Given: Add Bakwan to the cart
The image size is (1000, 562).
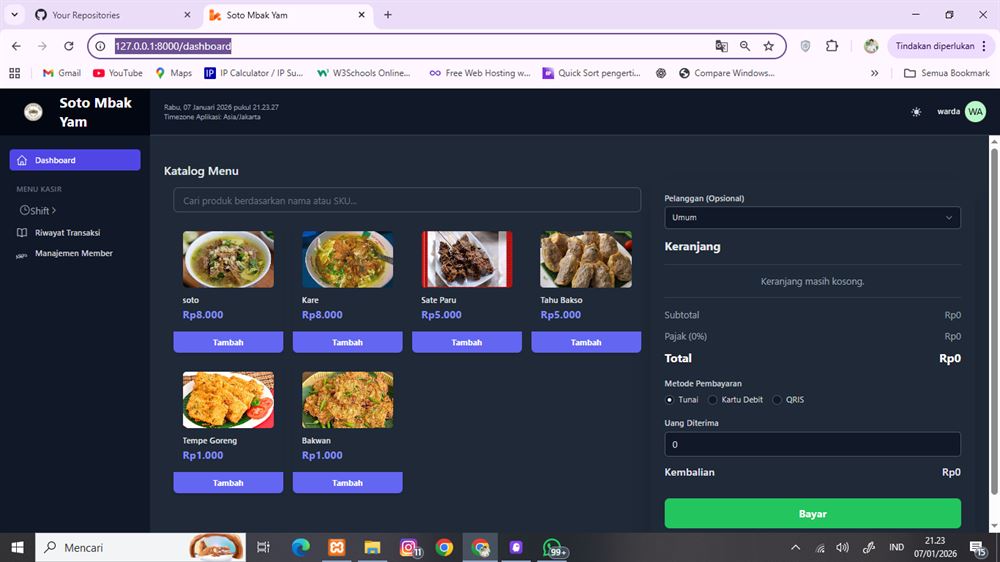Looking at the screenshot, I should [348, 483].
